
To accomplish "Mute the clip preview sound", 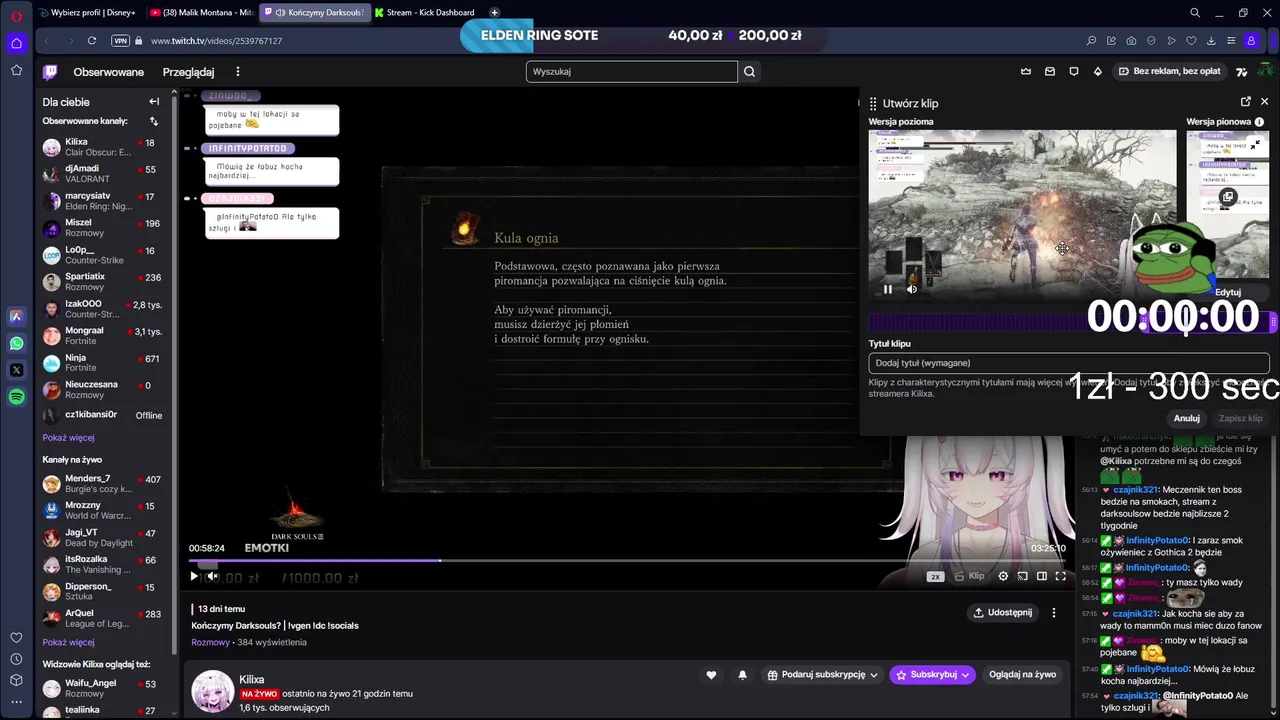I will coord(911,289).
